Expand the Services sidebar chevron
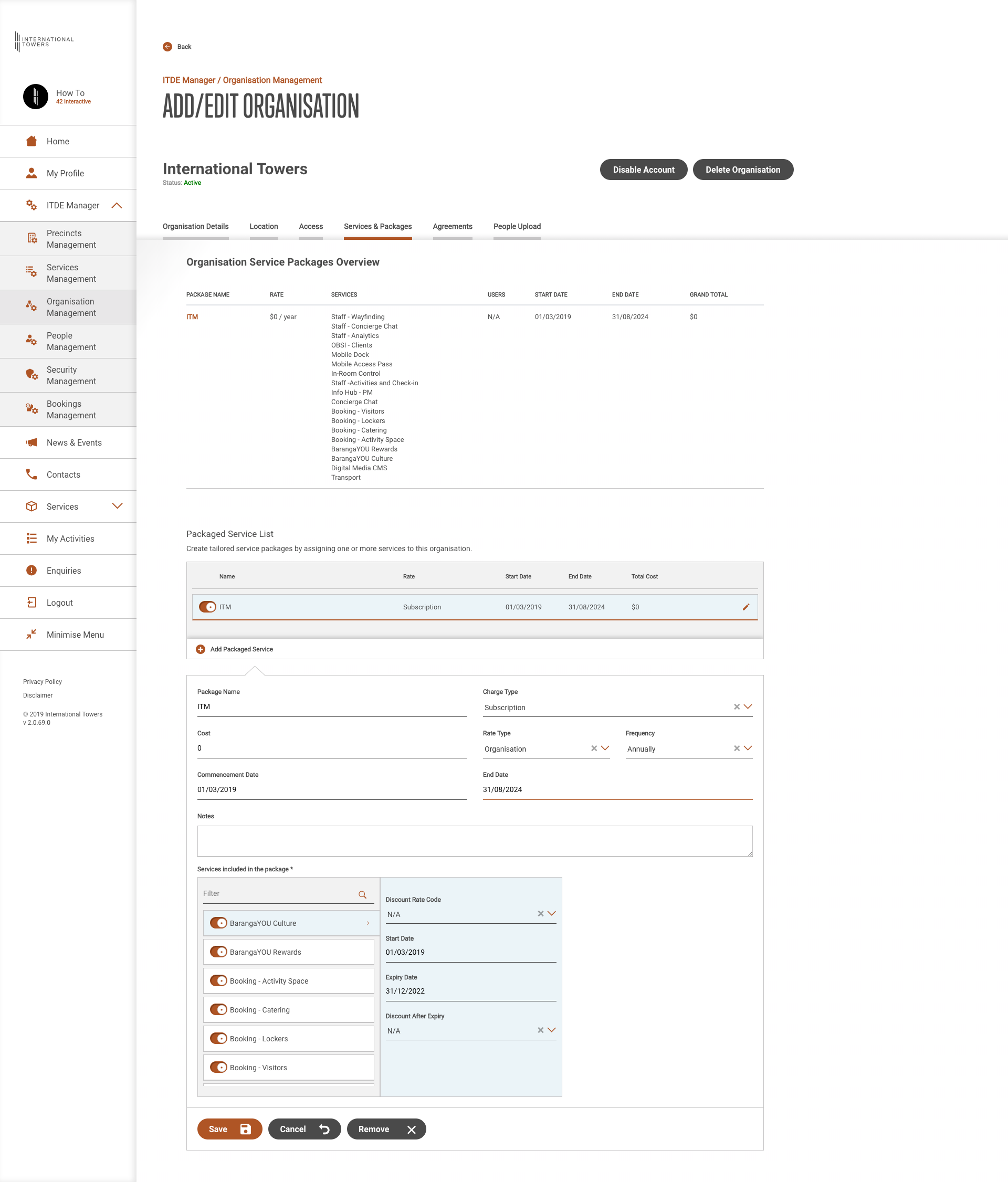Viewport: 1008px width, 1182px height. (x=117, y=506)
